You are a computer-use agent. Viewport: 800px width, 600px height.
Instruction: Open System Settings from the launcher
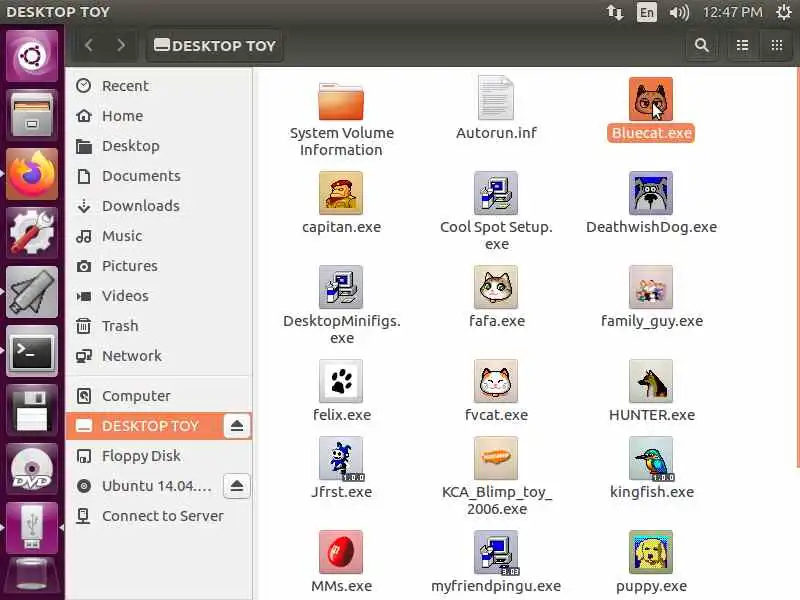pos(32,233)
